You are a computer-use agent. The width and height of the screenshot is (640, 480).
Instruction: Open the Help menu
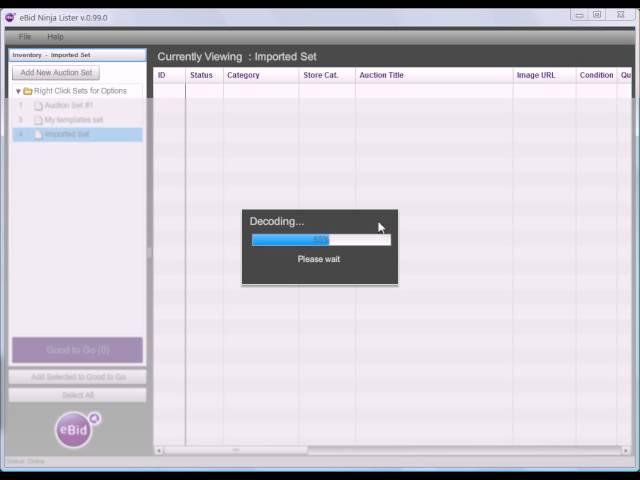(55, 37)
